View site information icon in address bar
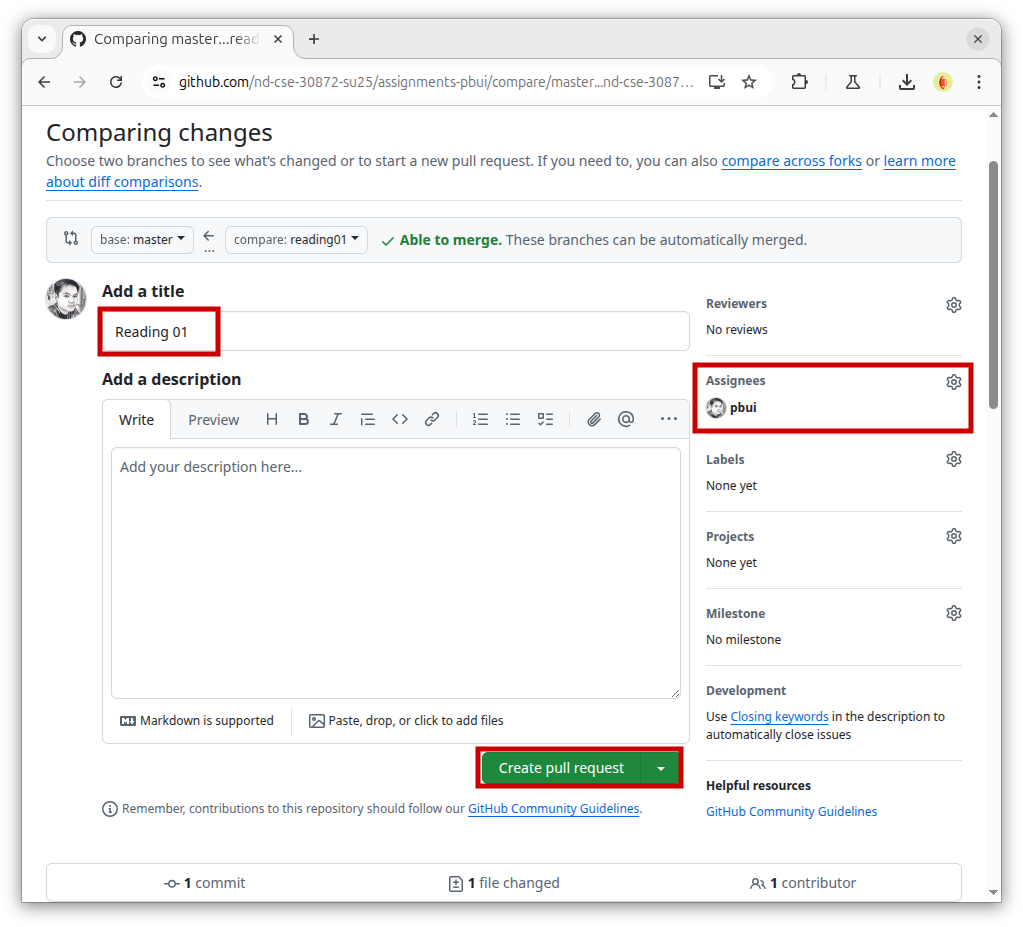Image resolution: width=1023 pixels, height=927 pixels. pyautogui.click(x=159, y=82)
